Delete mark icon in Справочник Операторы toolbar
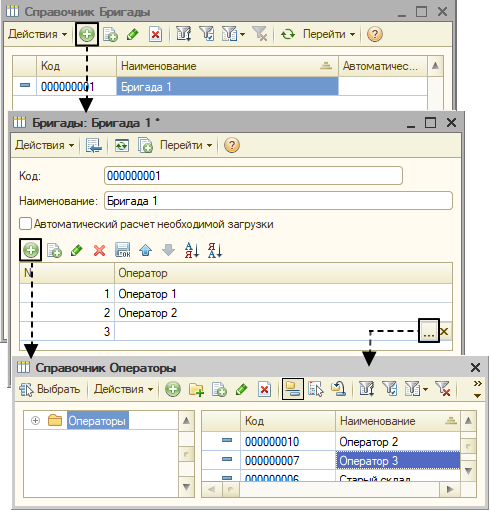This screenshot has width=490, height=511. [x=264, y=389]
